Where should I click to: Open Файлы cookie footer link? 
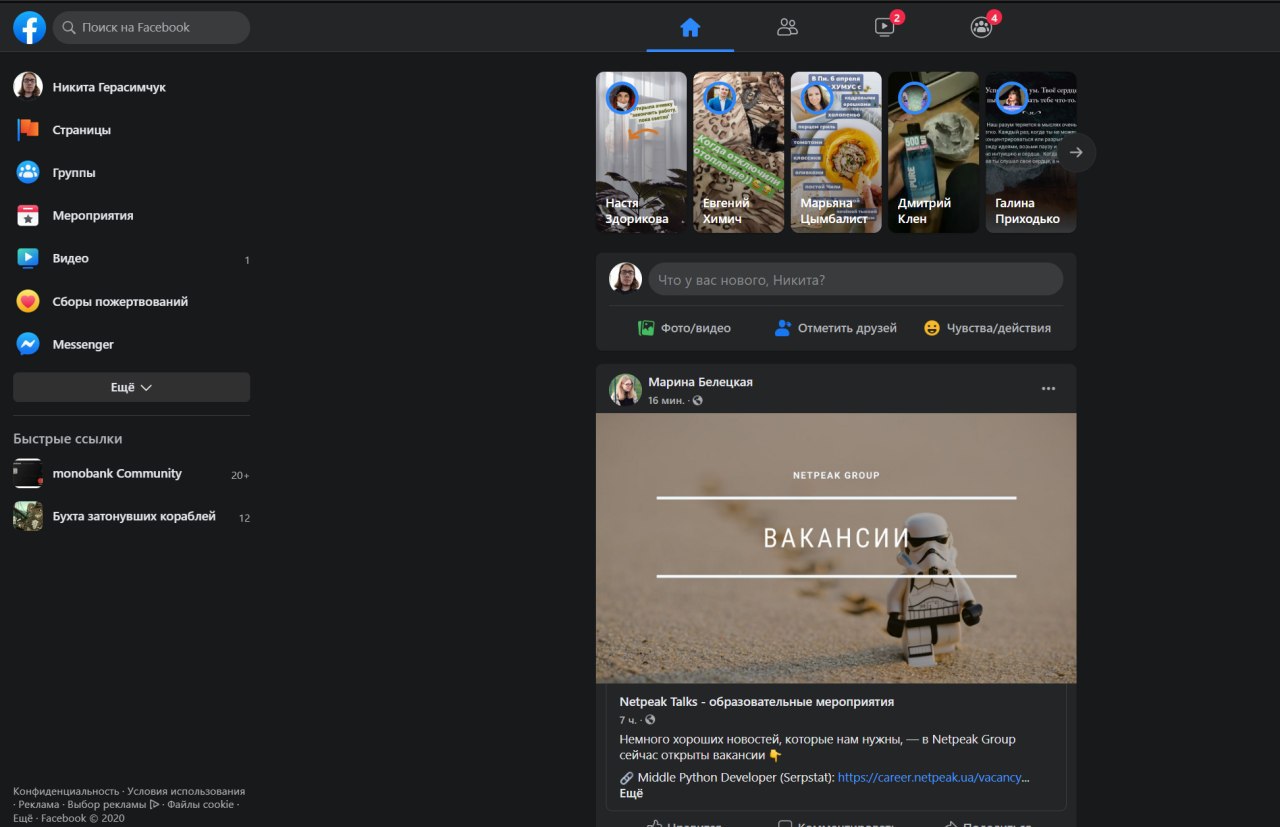tap(201, 804)
